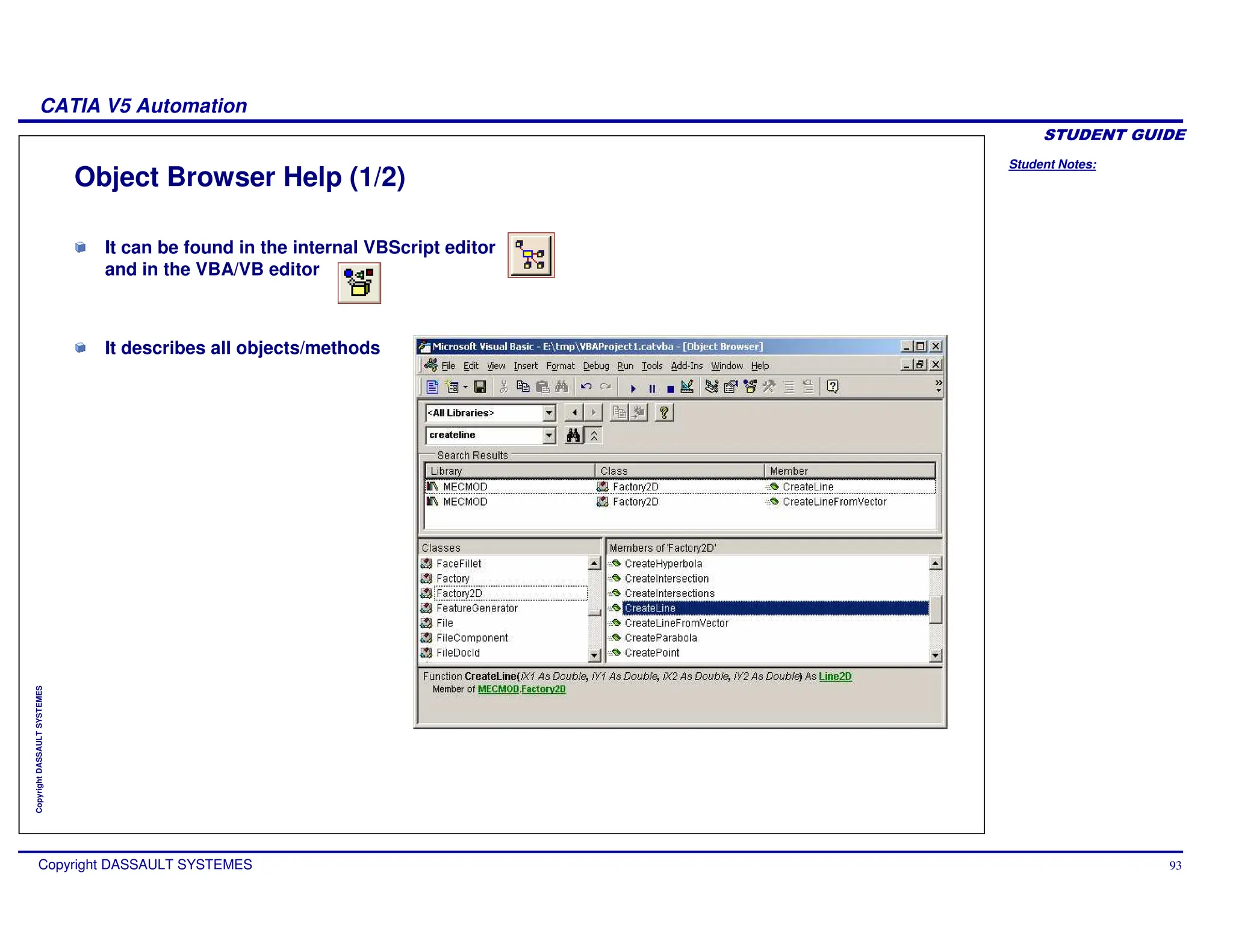The height and width of the screenshot is (952, 1233).
Task: Click the Copy to Clipboard browser icon
Action: tap(620, 412)
